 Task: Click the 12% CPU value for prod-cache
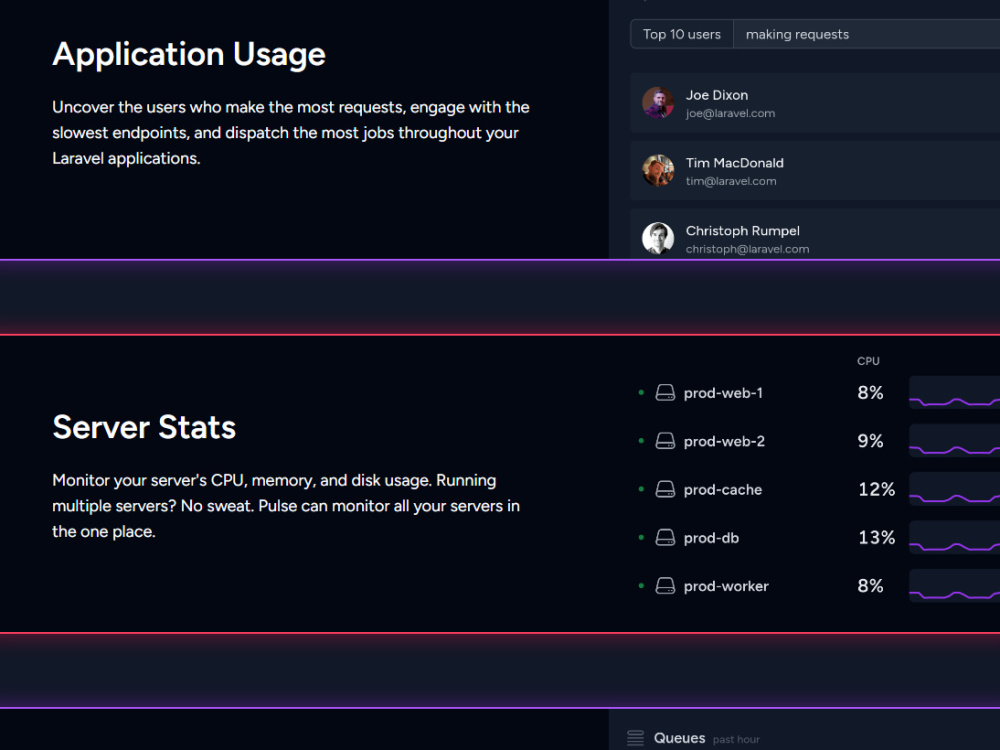click(877, 490)
